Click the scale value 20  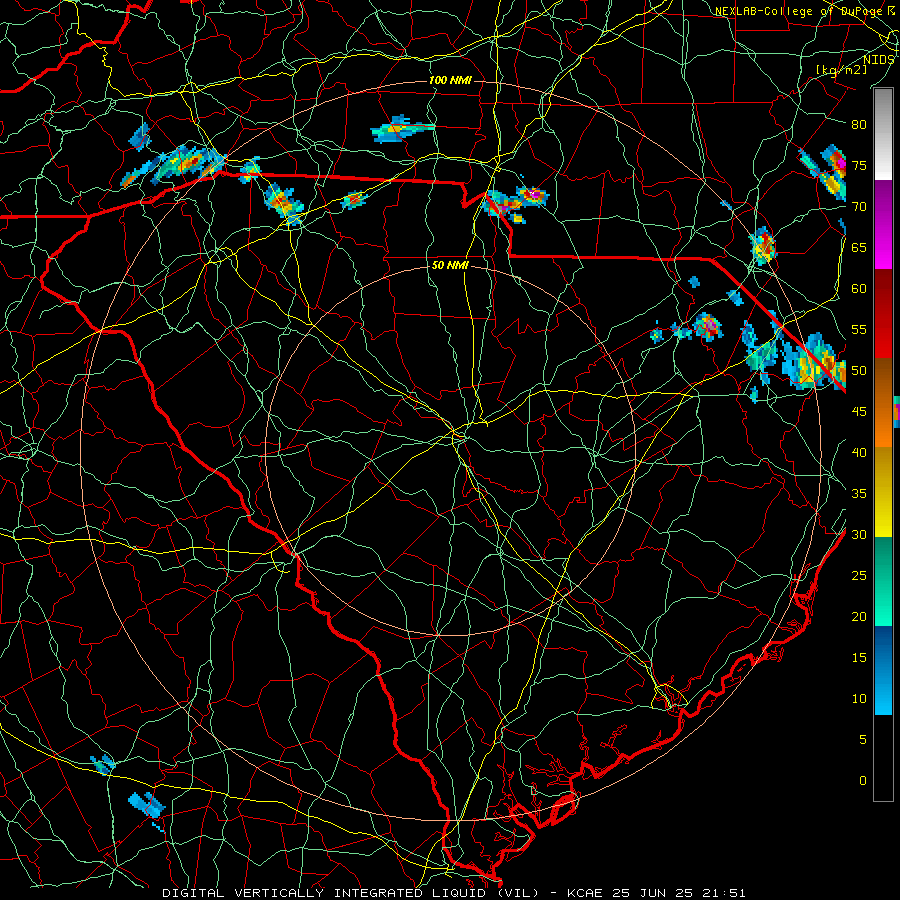pos(859,617)
